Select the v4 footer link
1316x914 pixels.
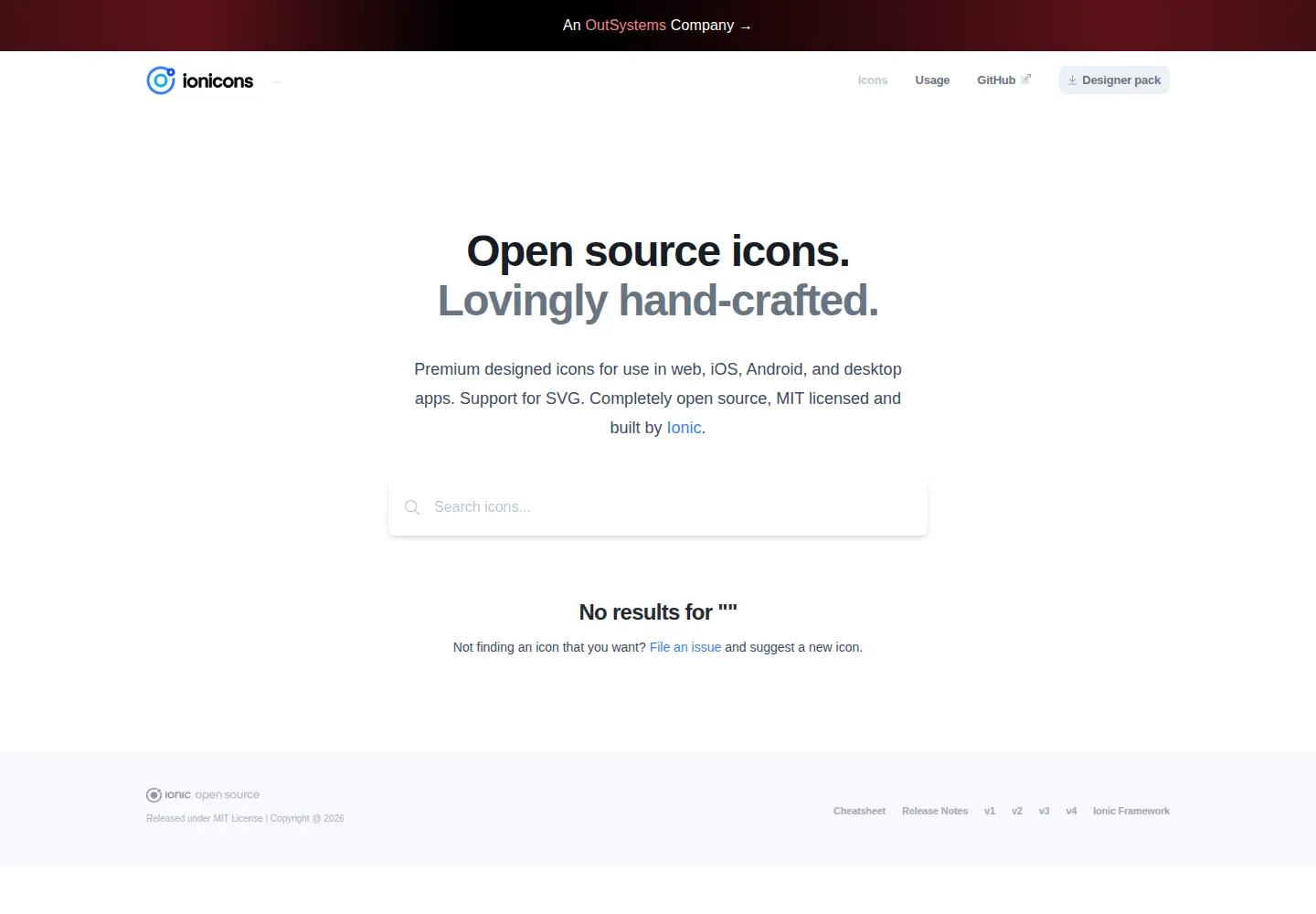coord(1072,811)
